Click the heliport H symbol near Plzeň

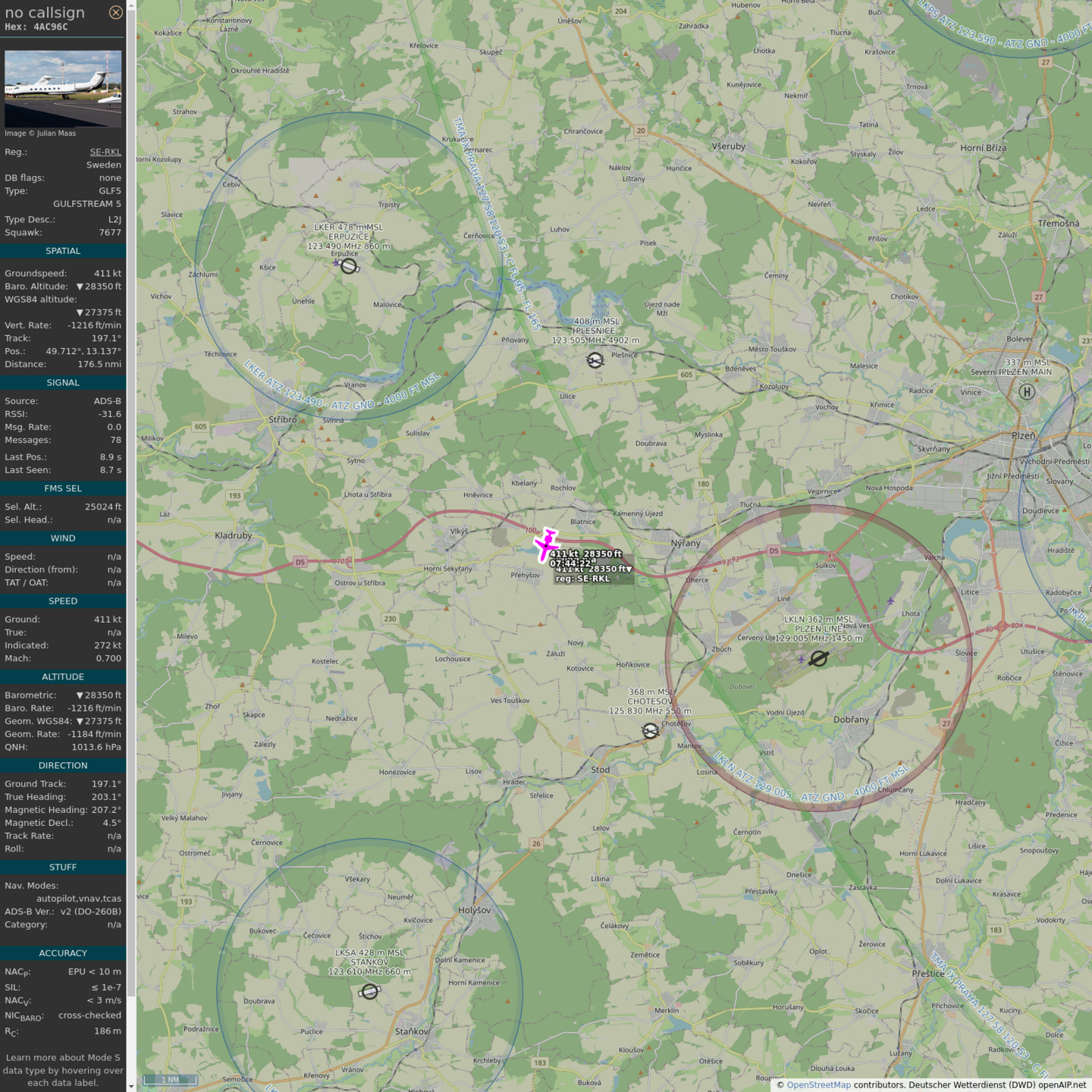(1027, 392)
